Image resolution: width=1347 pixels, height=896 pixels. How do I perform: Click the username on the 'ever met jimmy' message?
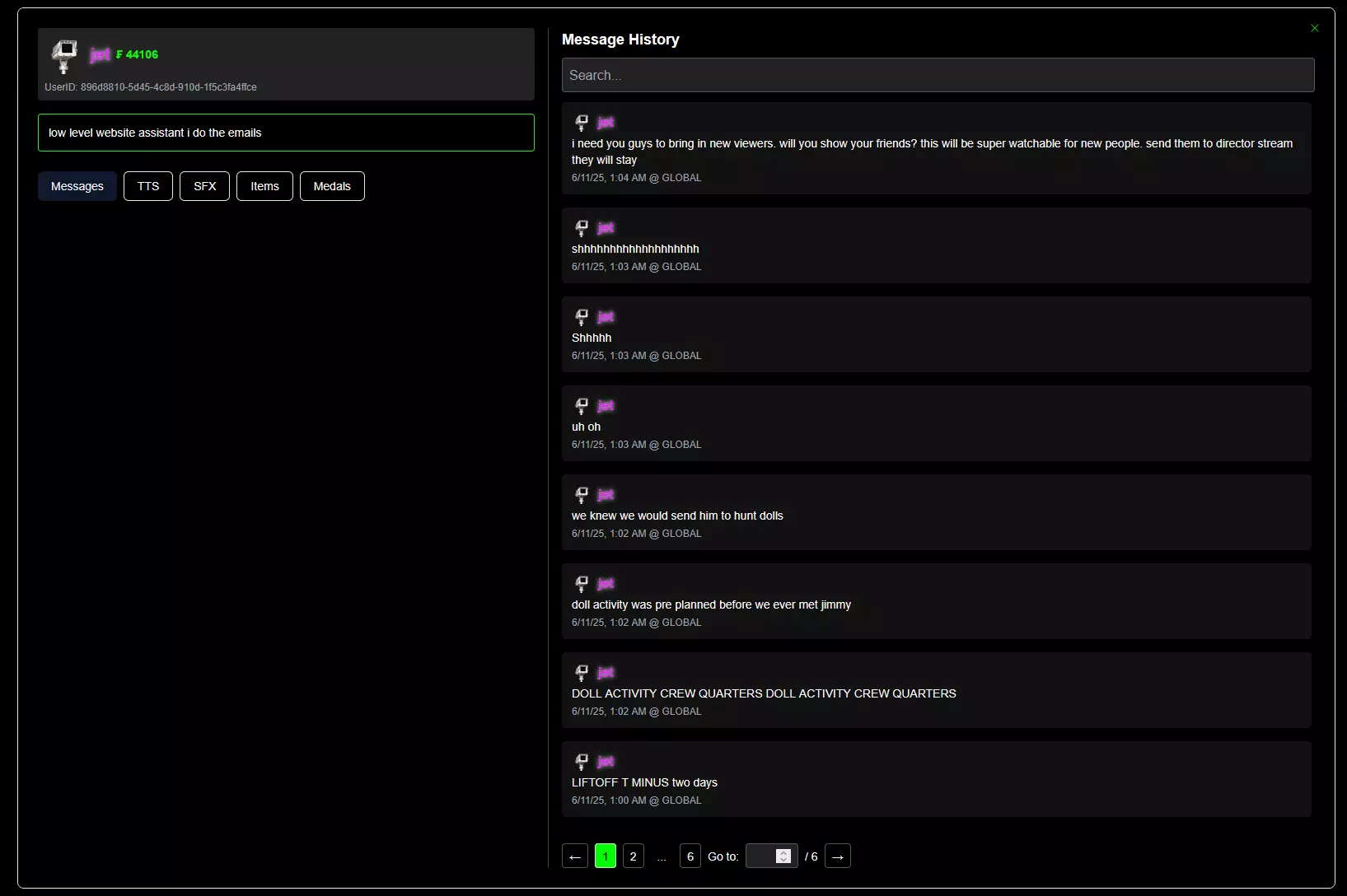coord(606,584)
